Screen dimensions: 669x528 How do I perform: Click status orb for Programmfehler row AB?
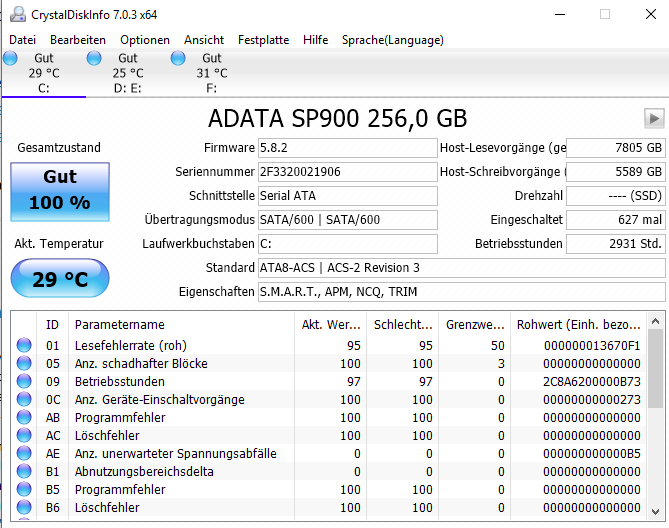[x=24, y=417]
